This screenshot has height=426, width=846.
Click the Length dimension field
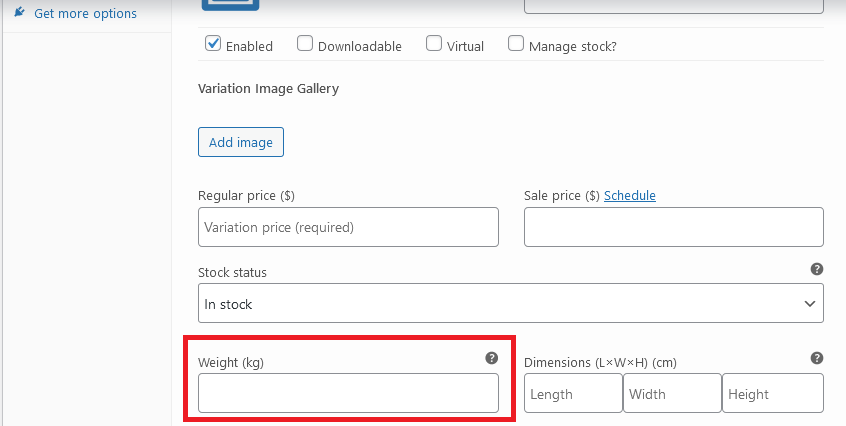[573, 393]
